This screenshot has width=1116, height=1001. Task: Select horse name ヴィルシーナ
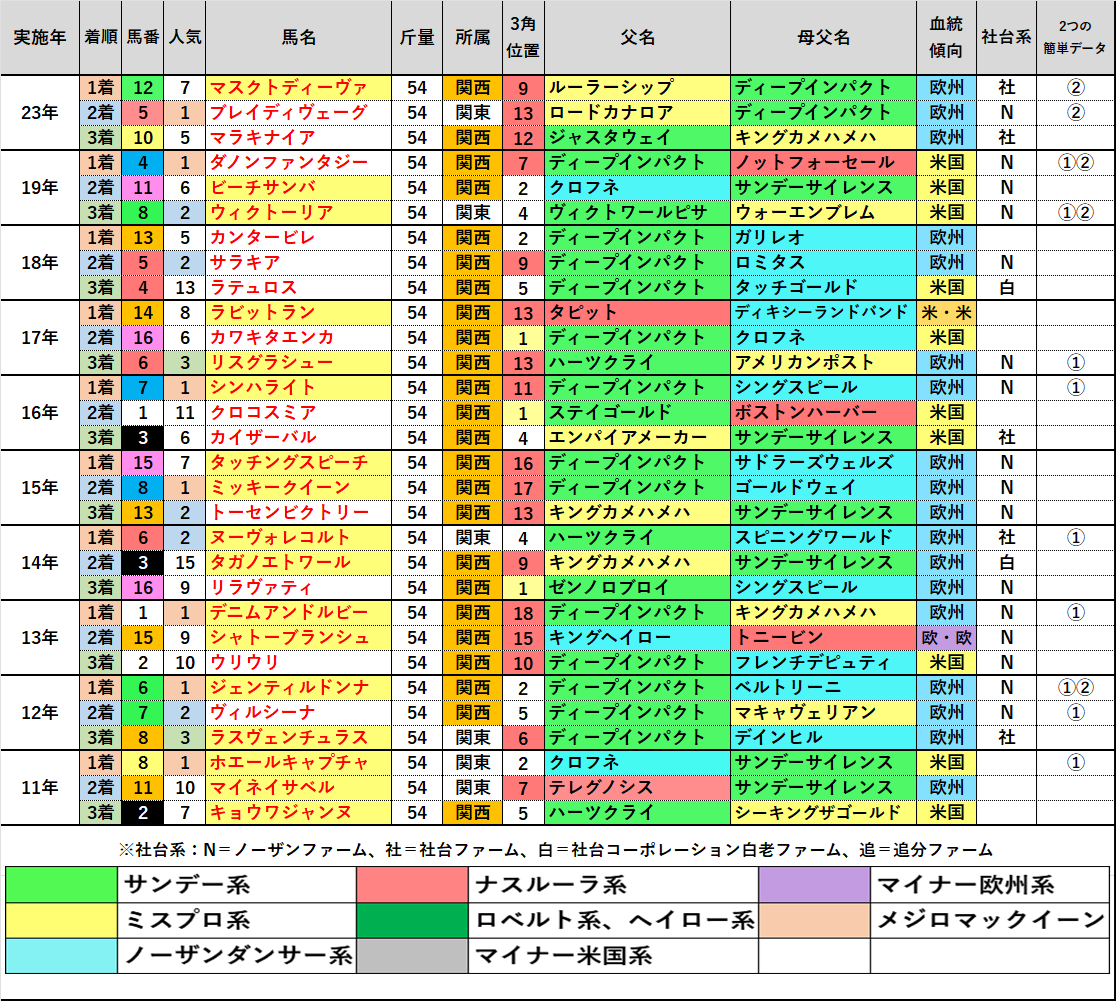pyautogui.click(x=298, y=713)
